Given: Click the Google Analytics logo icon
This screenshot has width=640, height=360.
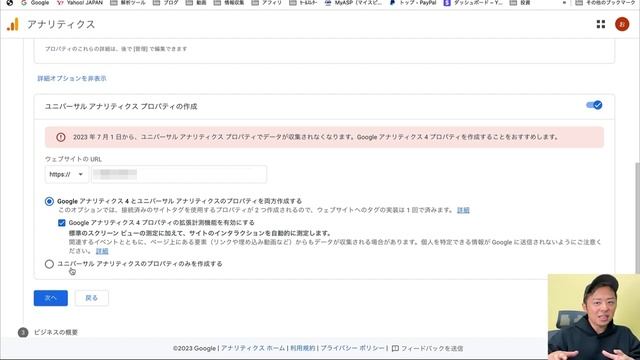Looking at the screenshot, I should [13, 24].
